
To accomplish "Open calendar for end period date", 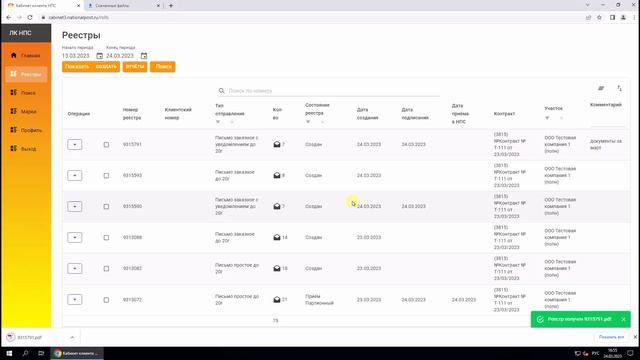I will tap(144, 56).
